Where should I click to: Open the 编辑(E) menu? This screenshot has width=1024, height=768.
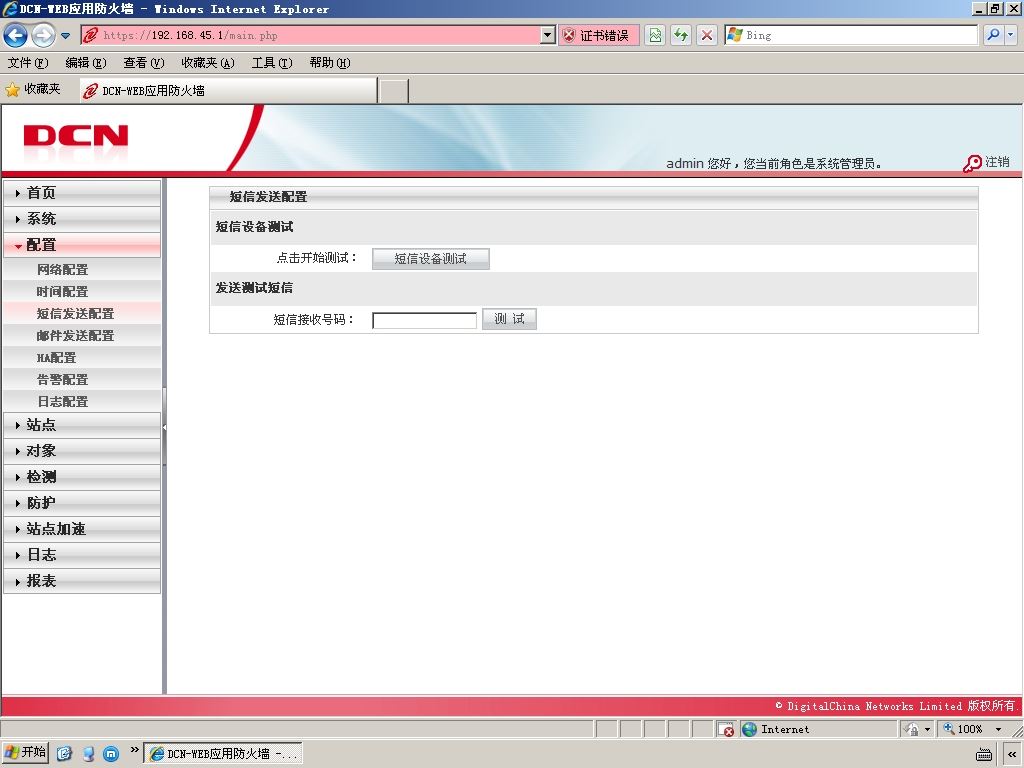(x=86, y=63)
